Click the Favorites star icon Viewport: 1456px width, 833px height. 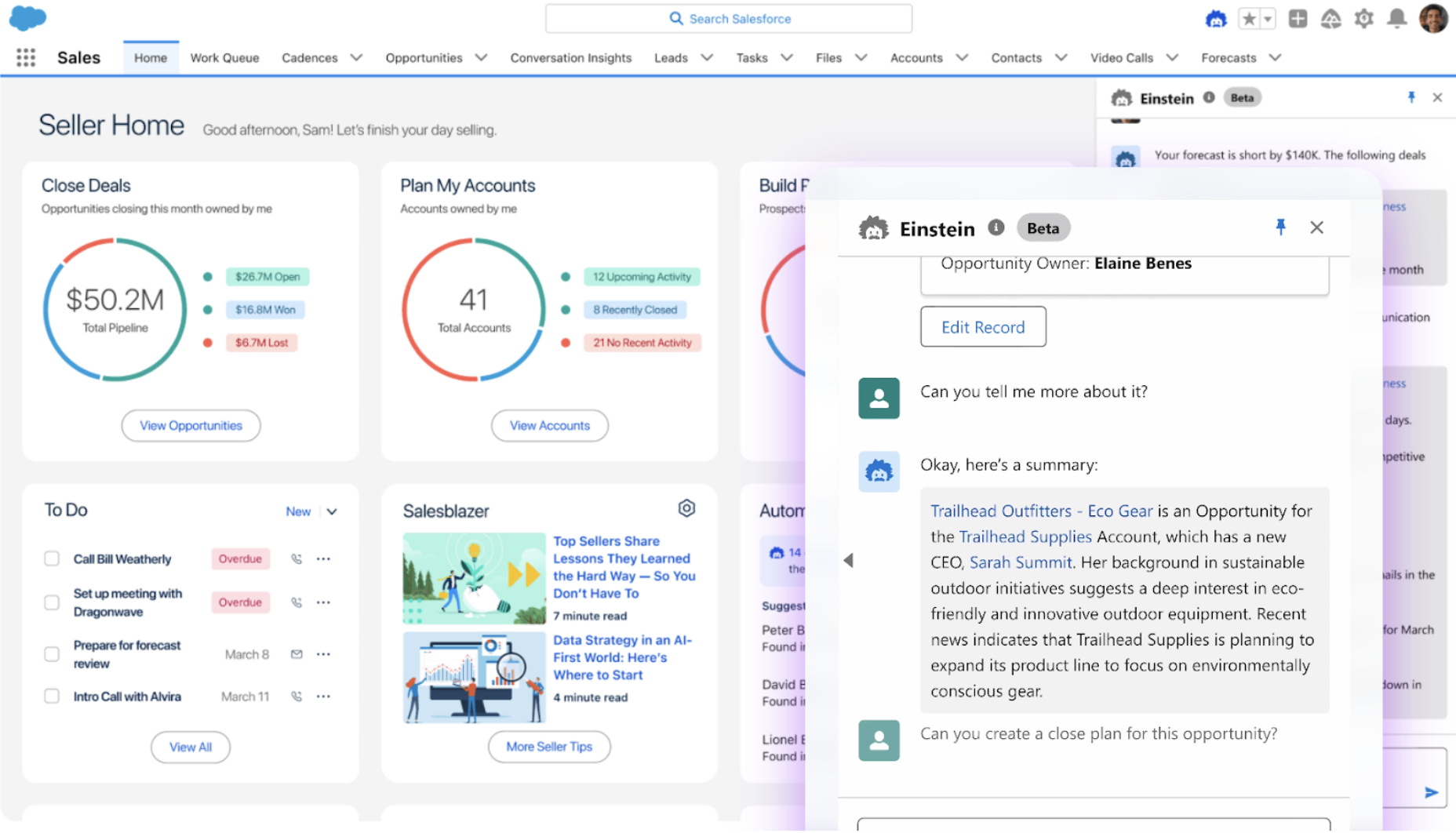pyautogui.click(x=1249, y=19)
